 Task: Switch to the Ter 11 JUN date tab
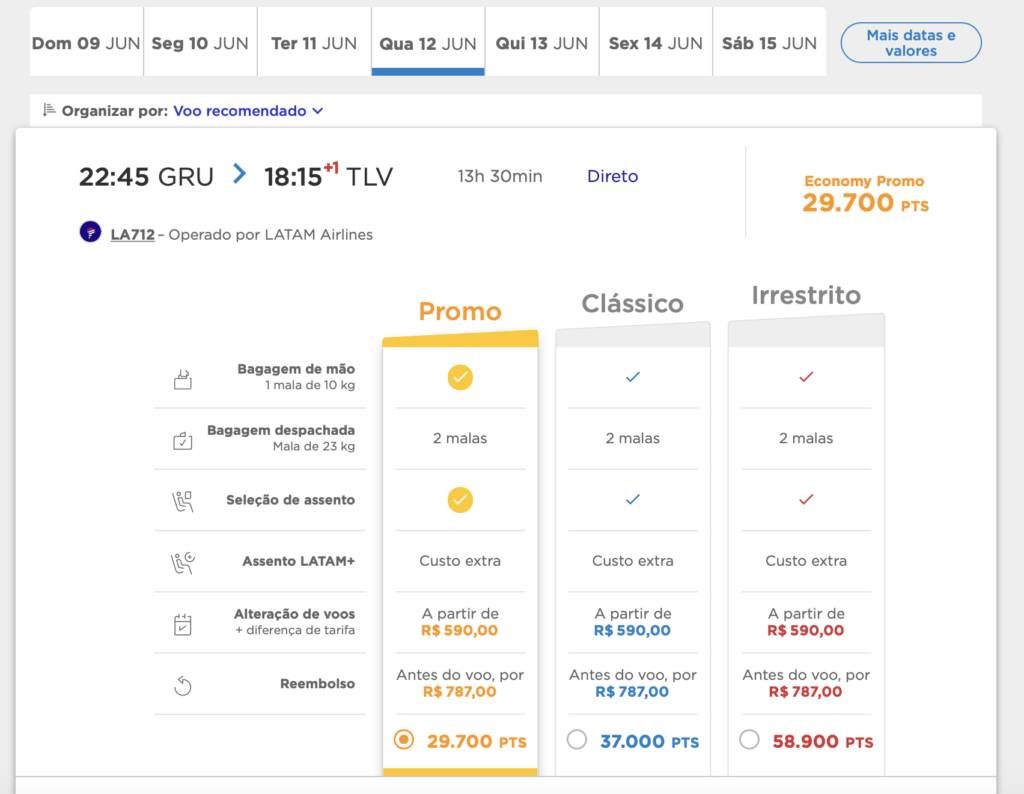click(314, 42)
